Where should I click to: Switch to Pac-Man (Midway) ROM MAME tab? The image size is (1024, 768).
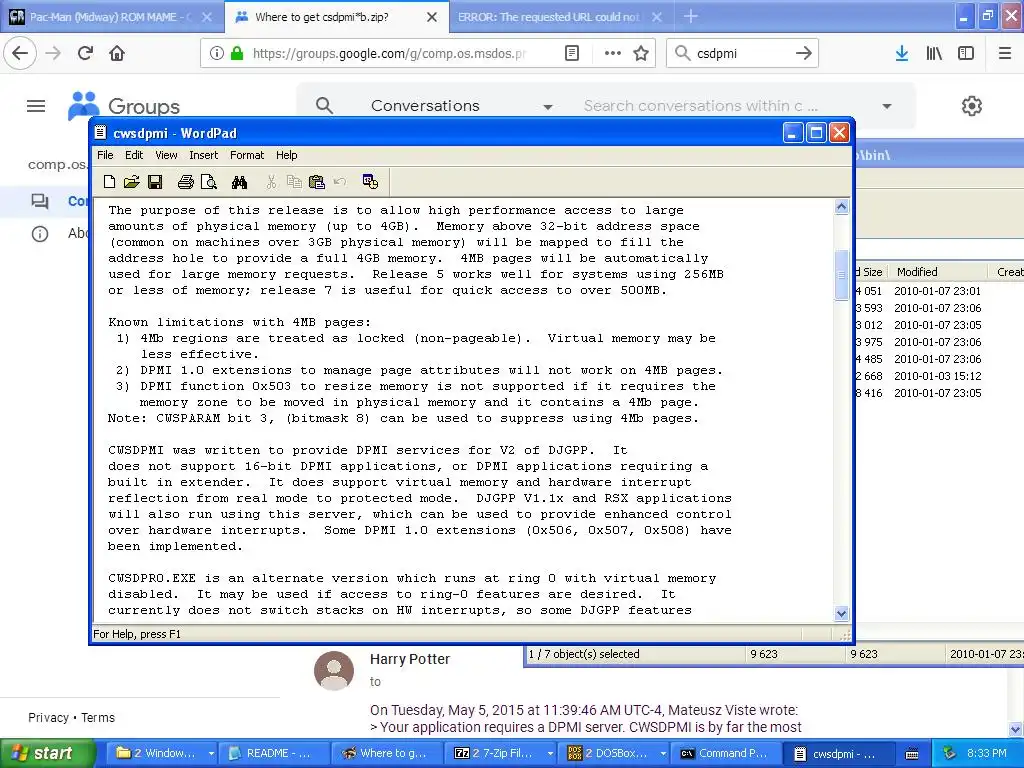tap(111, 17)
